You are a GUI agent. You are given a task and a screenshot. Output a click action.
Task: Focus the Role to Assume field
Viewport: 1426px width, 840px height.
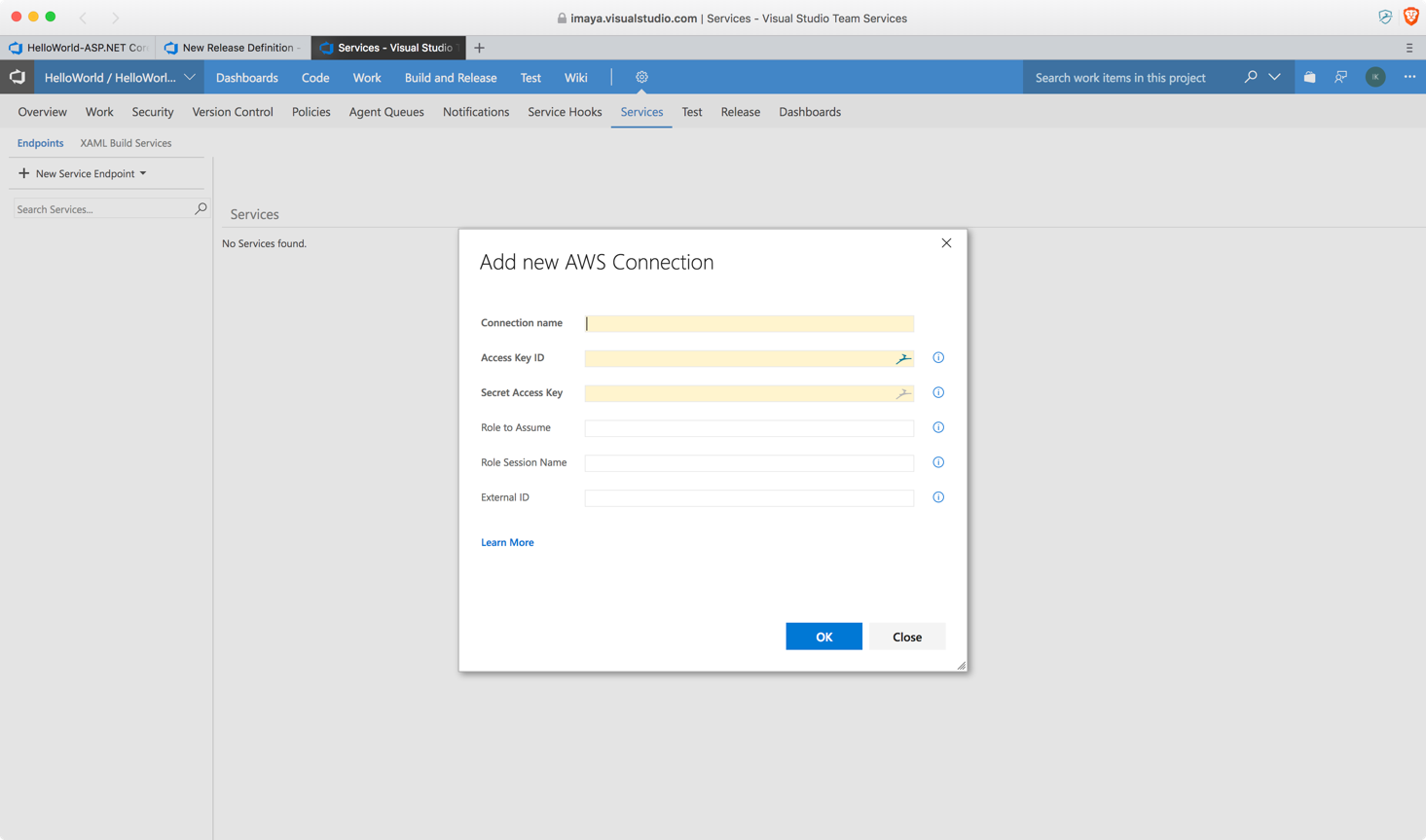pos(750,428)
